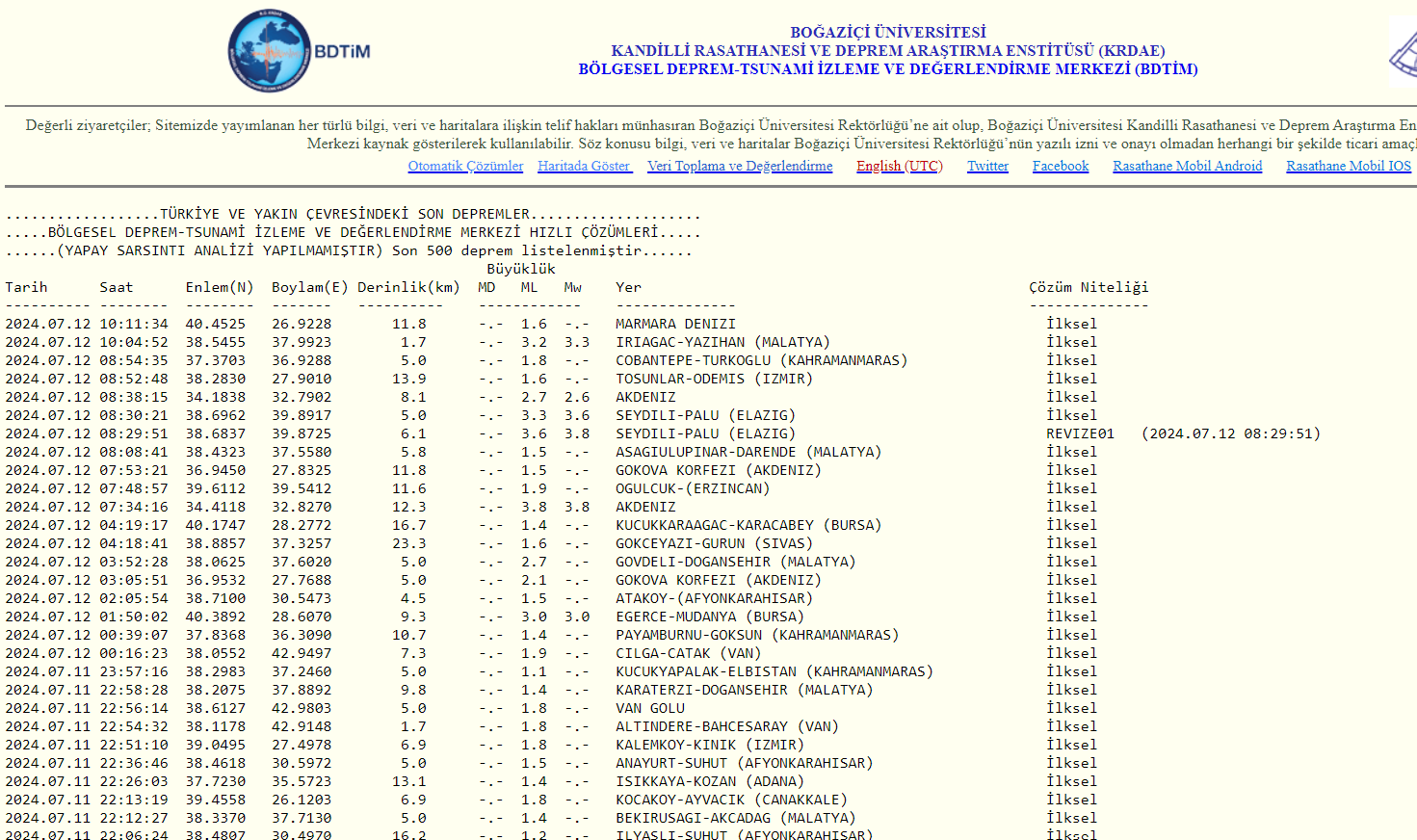Click the Derinlik(km) column header
Image resolution: width=1417 pixels, height=840 pixels.
(408, 287)
